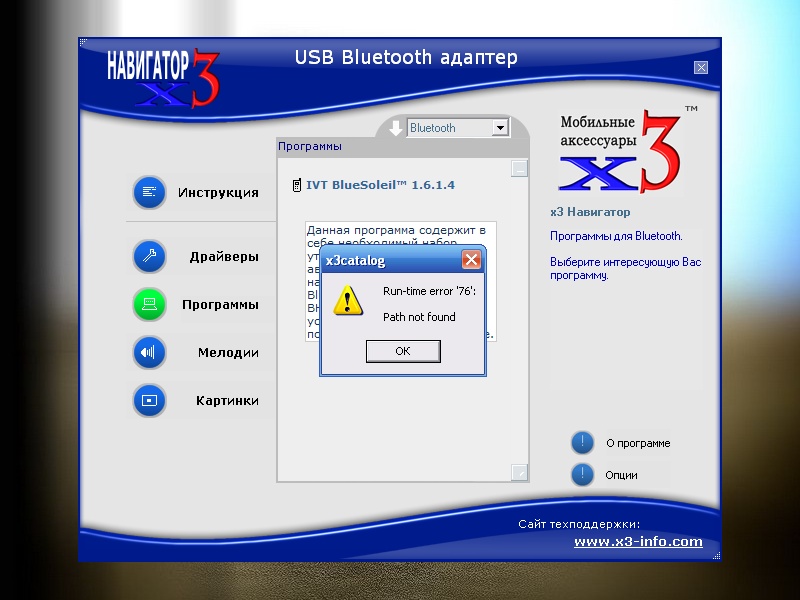The height and width of the screenshot is (600, 800).
Task: Click the Инструкция menu label
Action: (218, 193)
